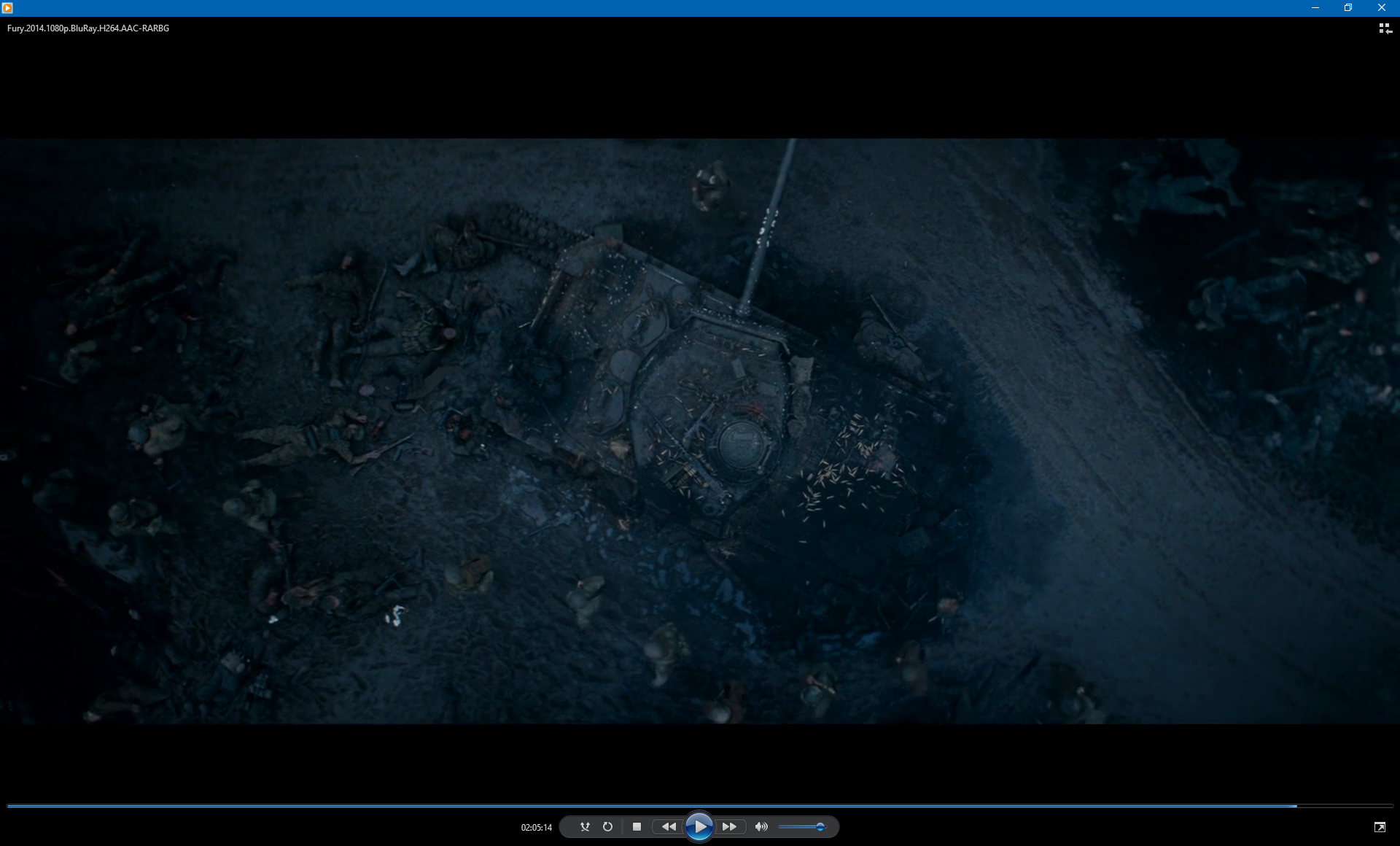Enter full screen mode
Screen dimensions: 1400x846
(1380, 826)
